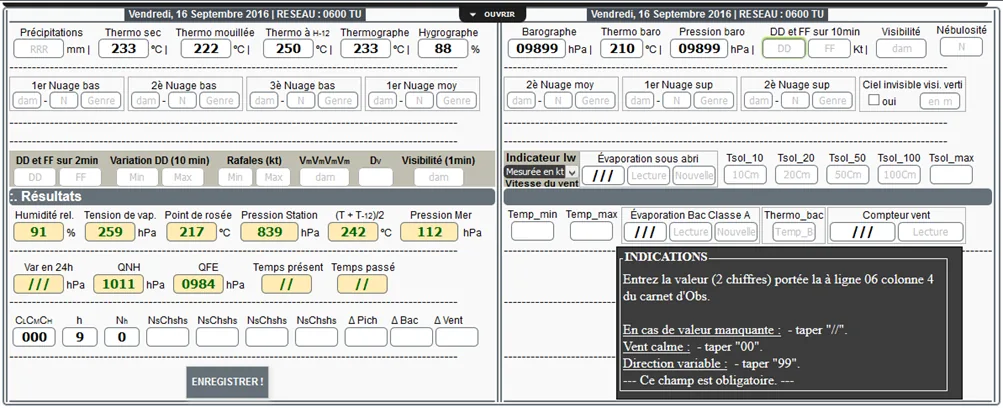Viewport: 1003px width, 408px height.
Task: Select the Temps passé field
Action: pos(362,284)
